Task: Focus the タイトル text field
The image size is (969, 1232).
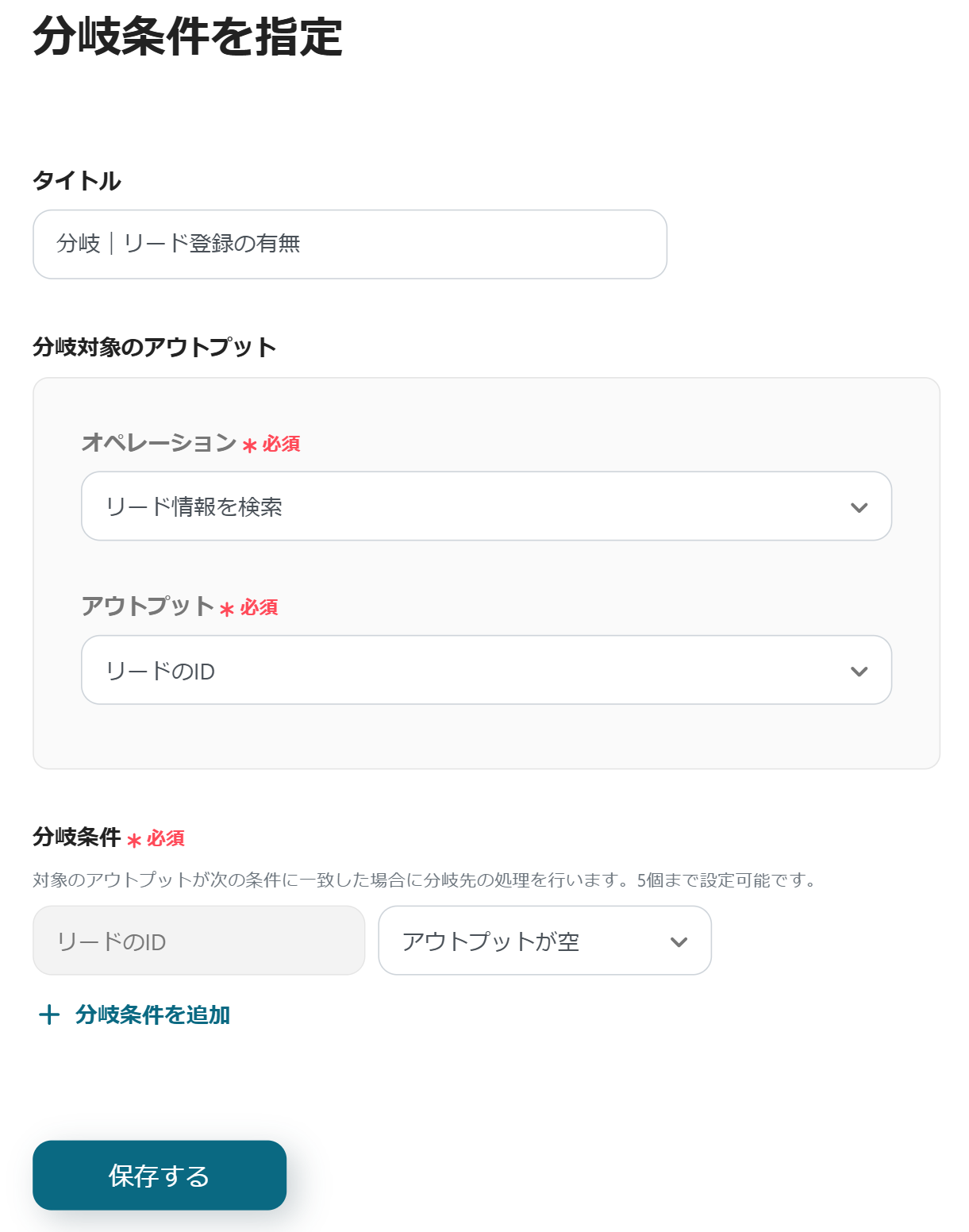Action: click(x=349, y=244)
